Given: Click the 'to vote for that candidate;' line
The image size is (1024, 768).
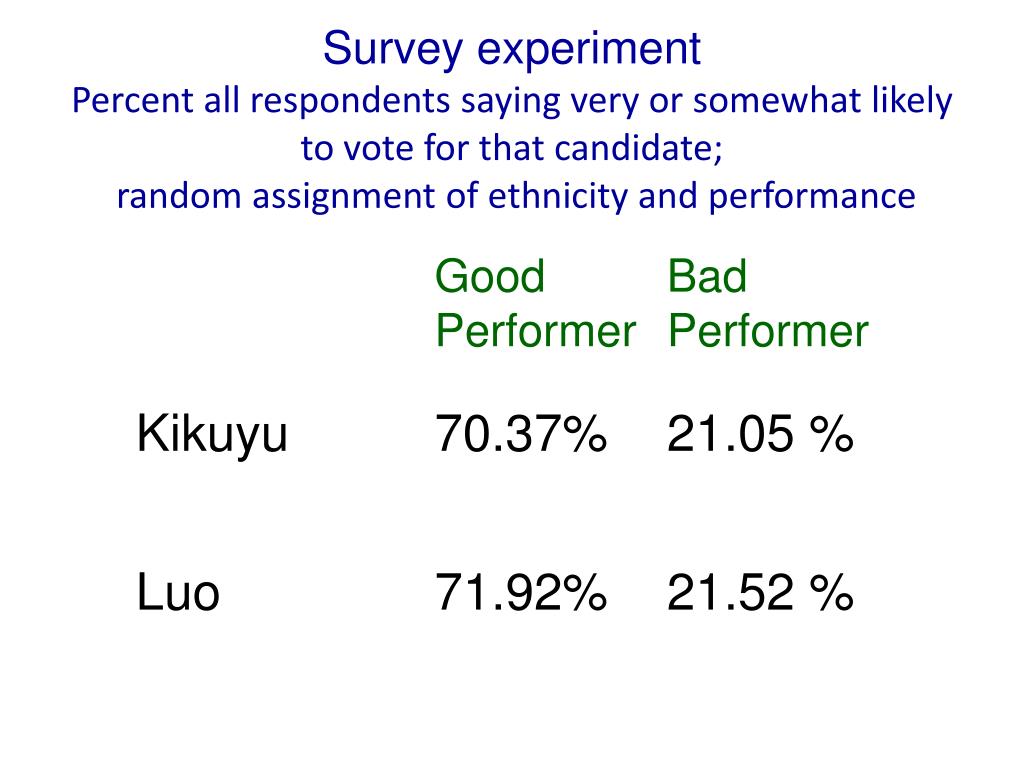Looking at the screenshot, I should (511, 148).
